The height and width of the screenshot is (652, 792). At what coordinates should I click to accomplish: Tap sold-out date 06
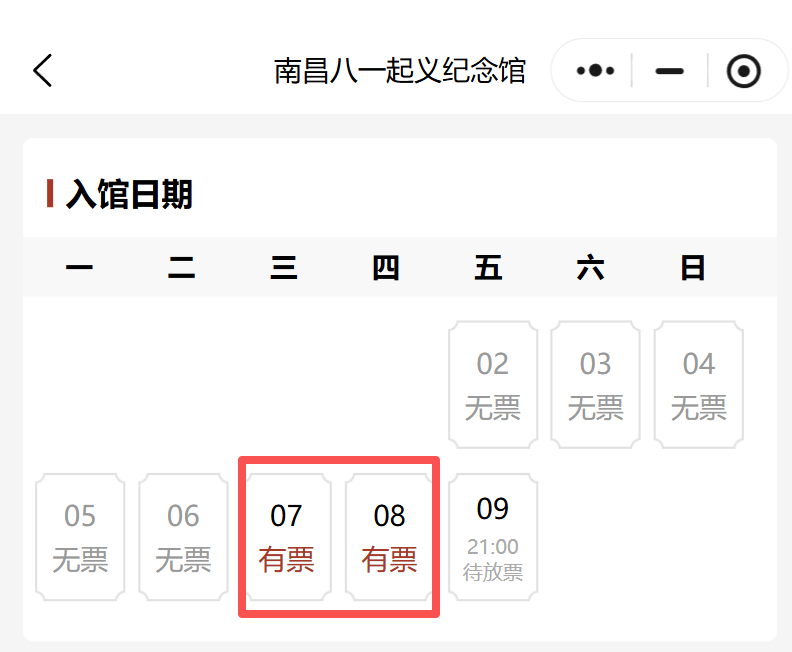183,537
